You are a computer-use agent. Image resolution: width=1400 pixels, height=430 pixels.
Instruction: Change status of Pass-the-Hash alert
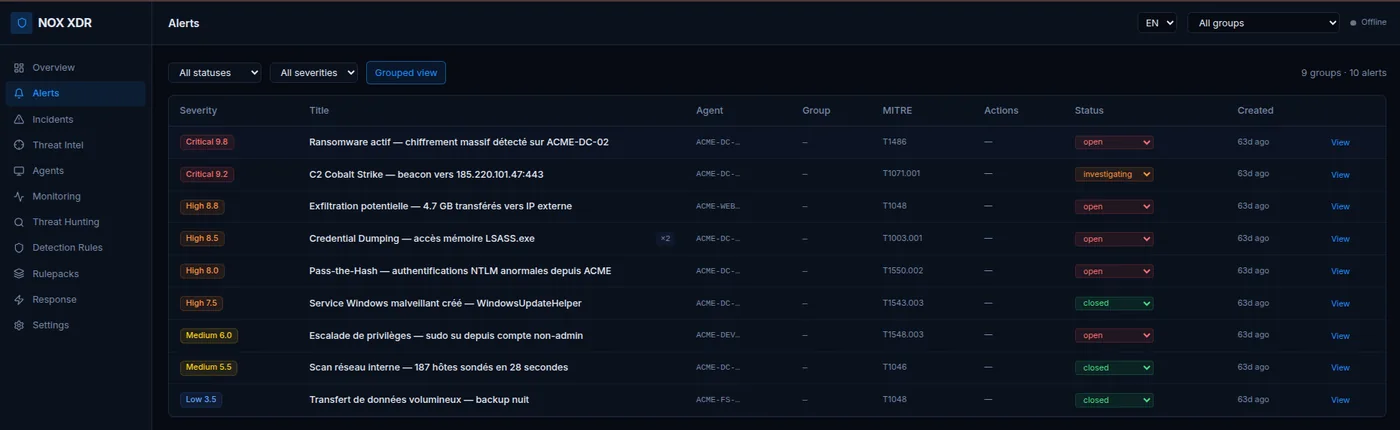[1114, 271]
